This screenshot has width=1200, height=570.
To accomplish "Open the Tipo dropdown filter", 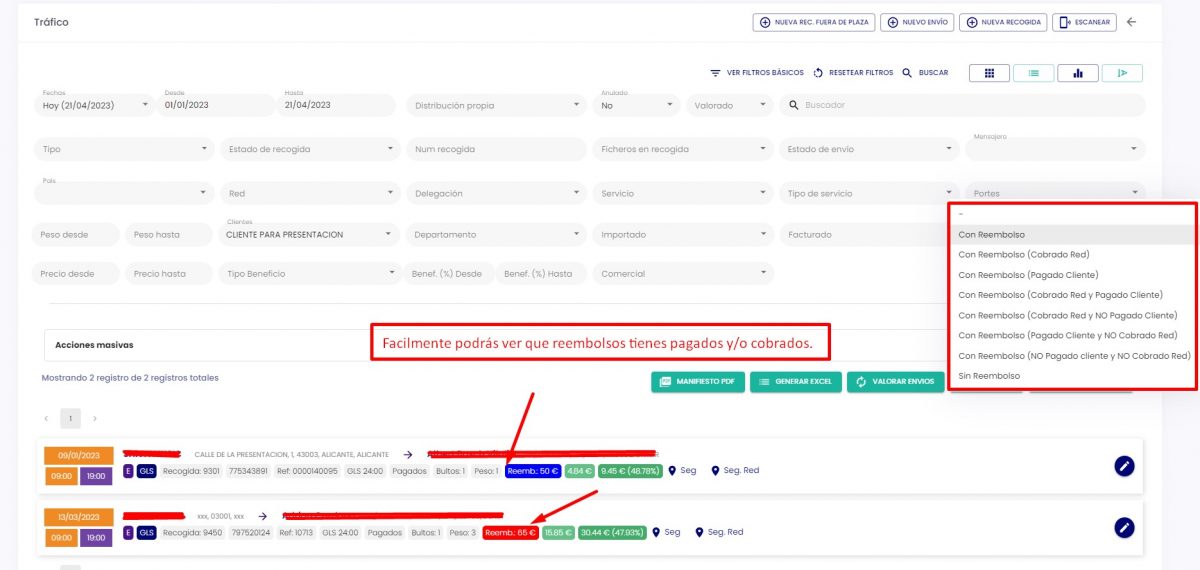I will (x=125, y=149).
